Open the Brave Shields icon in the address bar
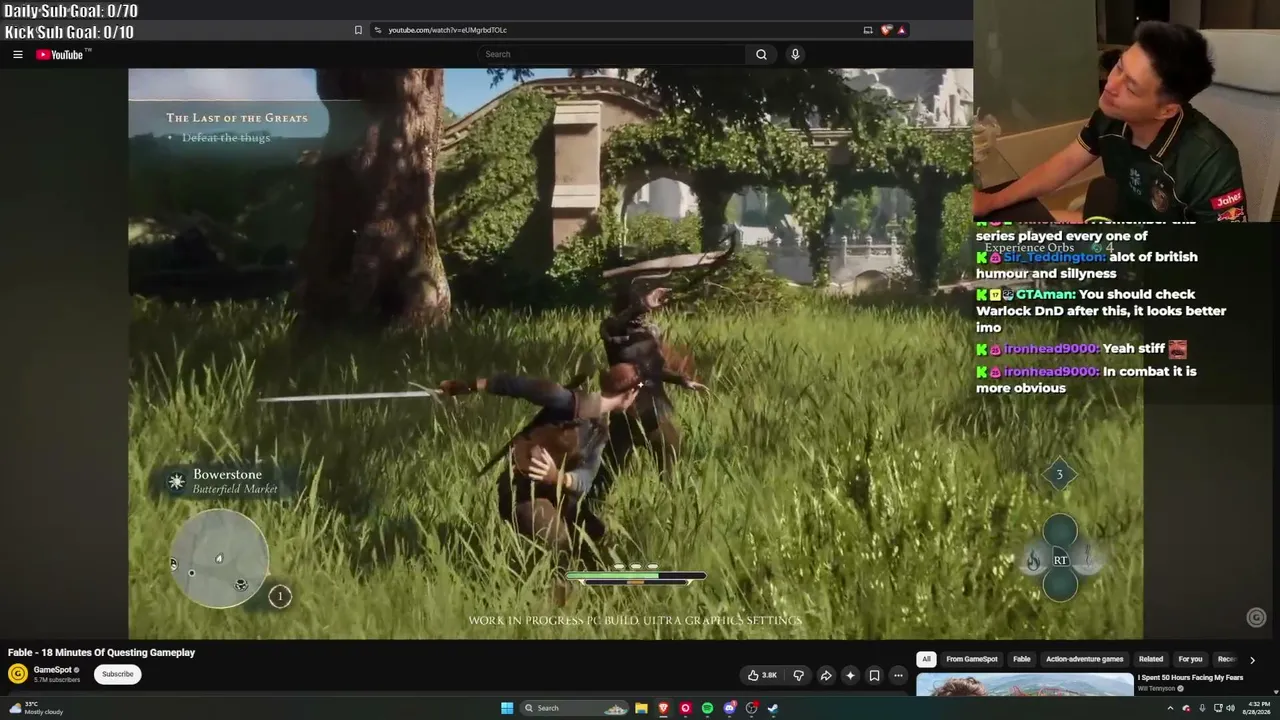The height and width of the screenshot is (720, 1280). pos(886,30)
